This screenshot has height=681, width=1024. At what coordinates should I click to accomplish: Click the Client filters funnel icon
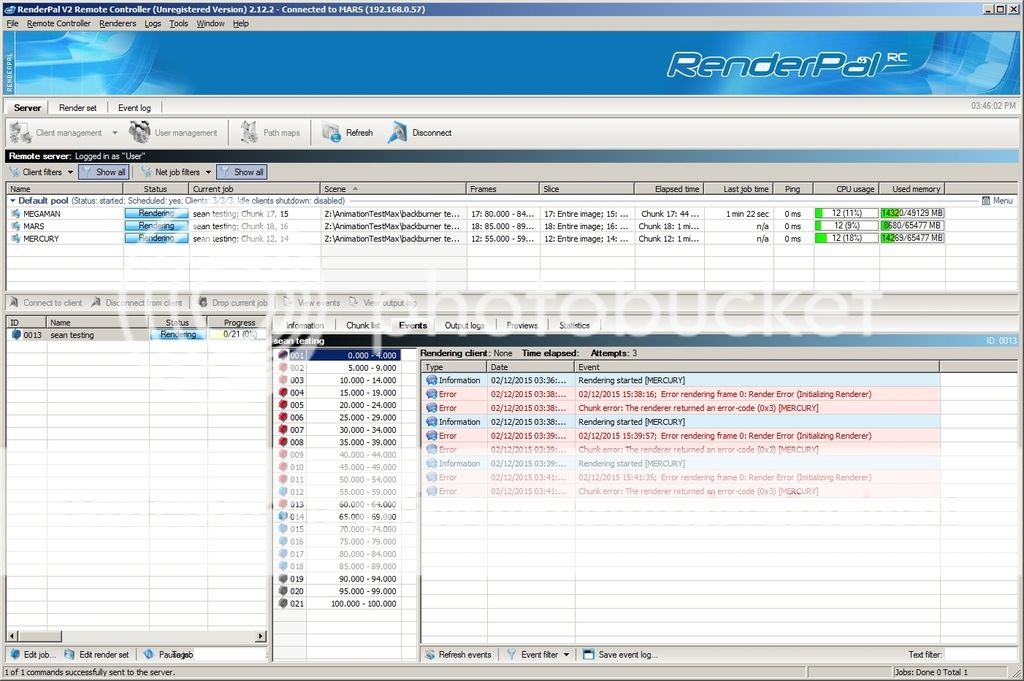(x=14, y=172)
